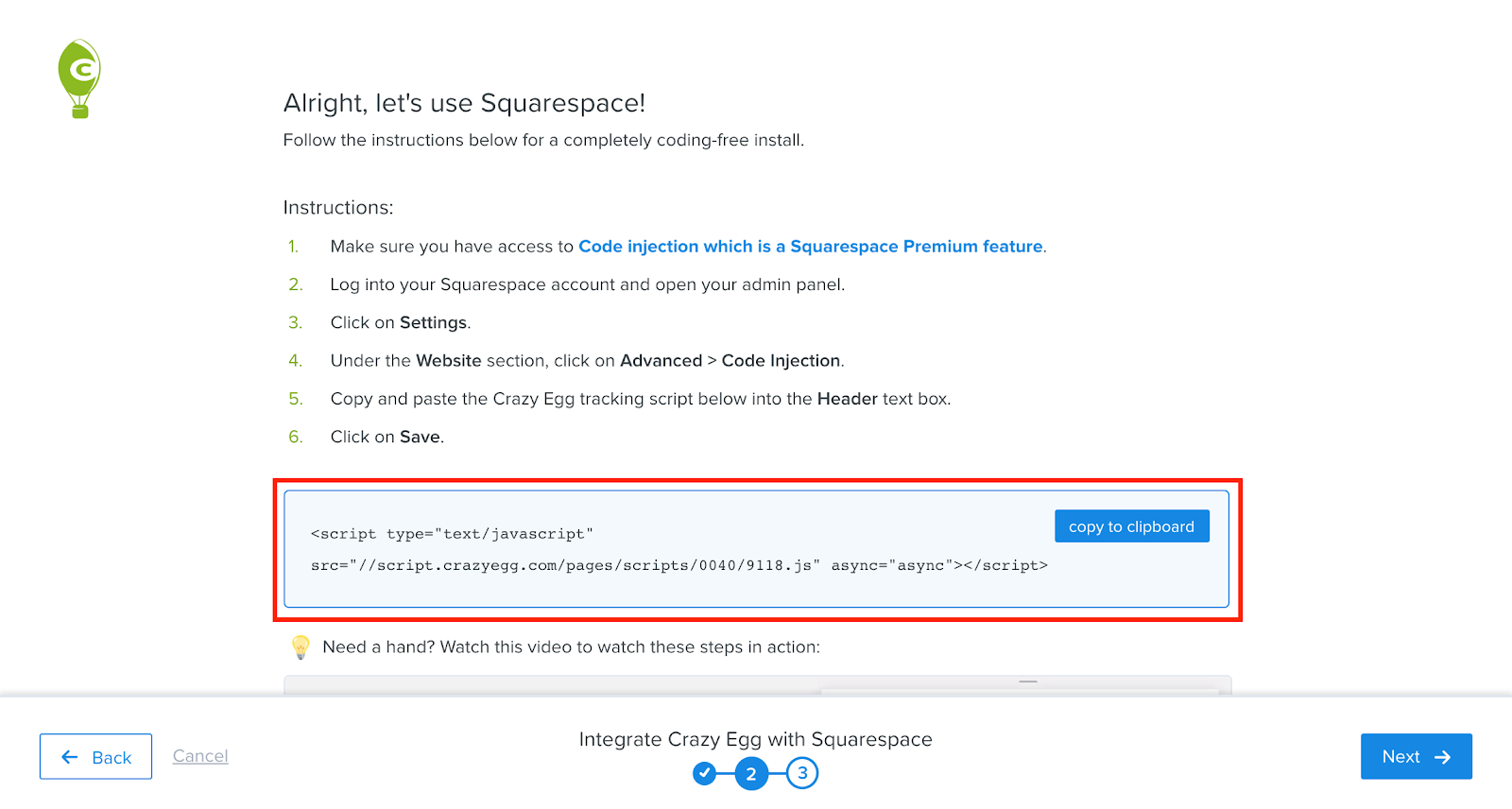Click instruction step 5 about Header text box
The width and height of the screenshot is (1512, 809).
tap(640, 399)
